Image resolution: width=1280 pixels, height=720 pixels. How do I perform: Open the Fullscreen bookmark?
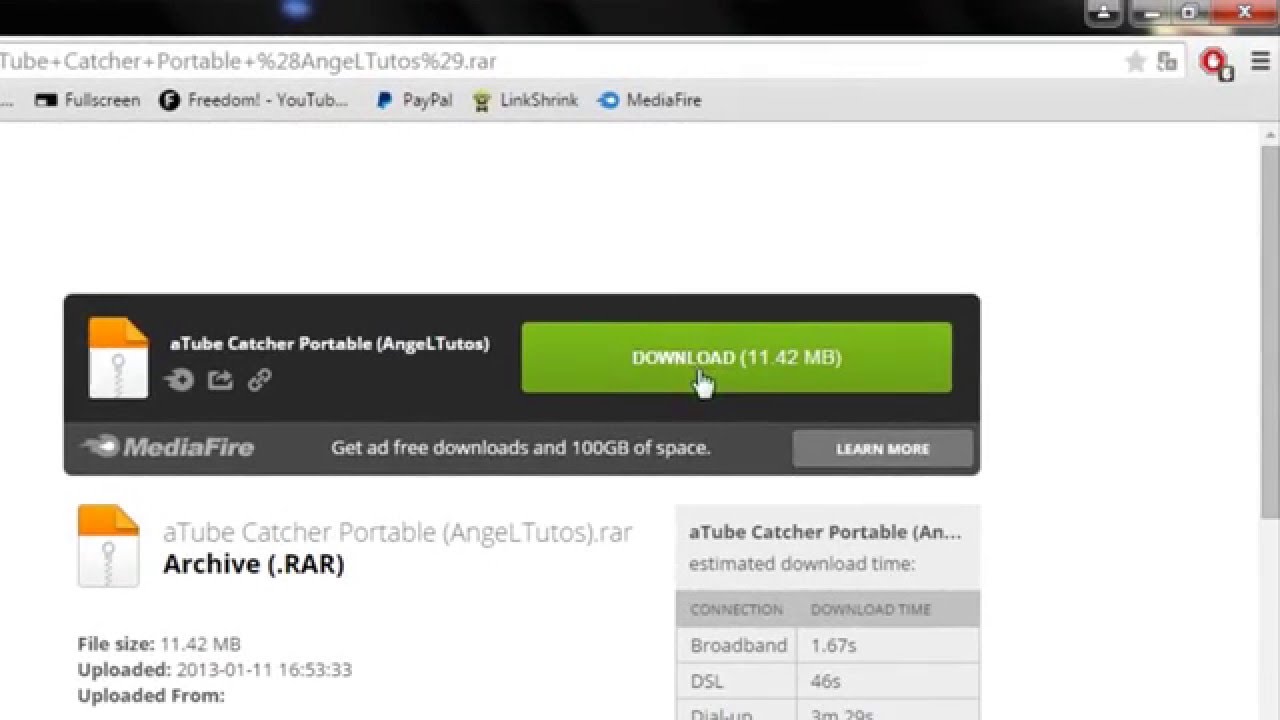click(x=87, y=100)
